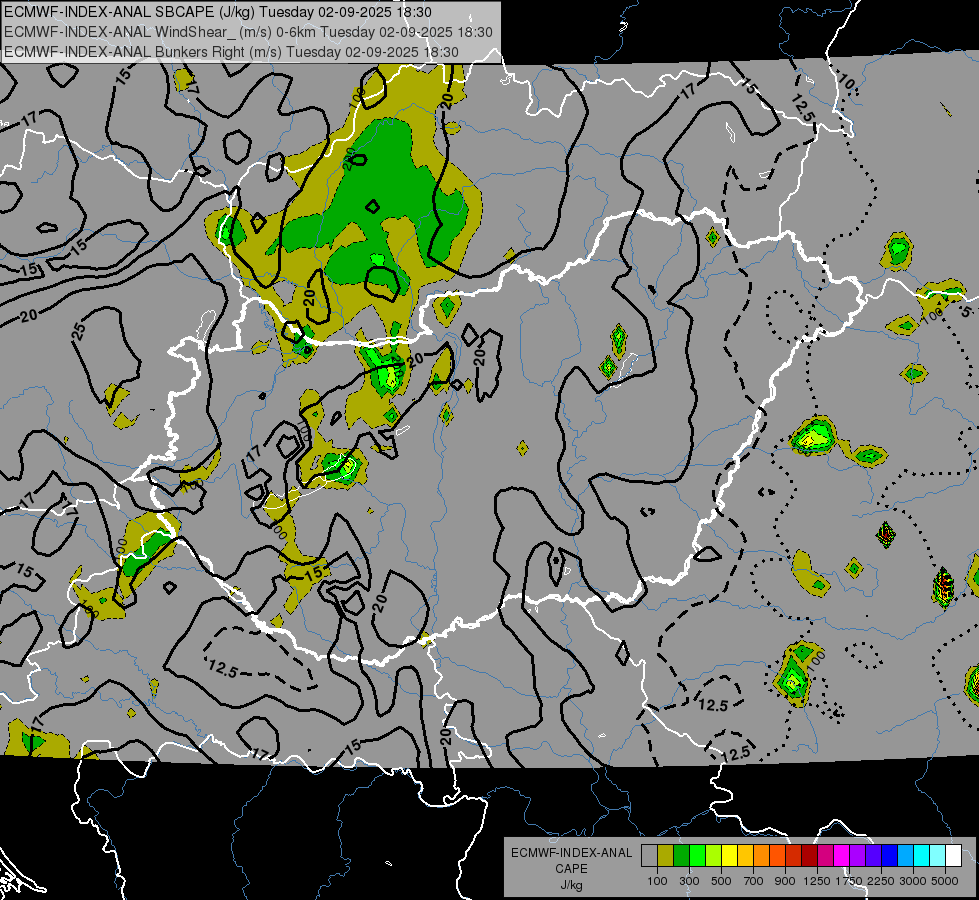Screen dimensions: 979x900
Task: Click the deep pink legend swatch
Action: [x=825, y=855]
